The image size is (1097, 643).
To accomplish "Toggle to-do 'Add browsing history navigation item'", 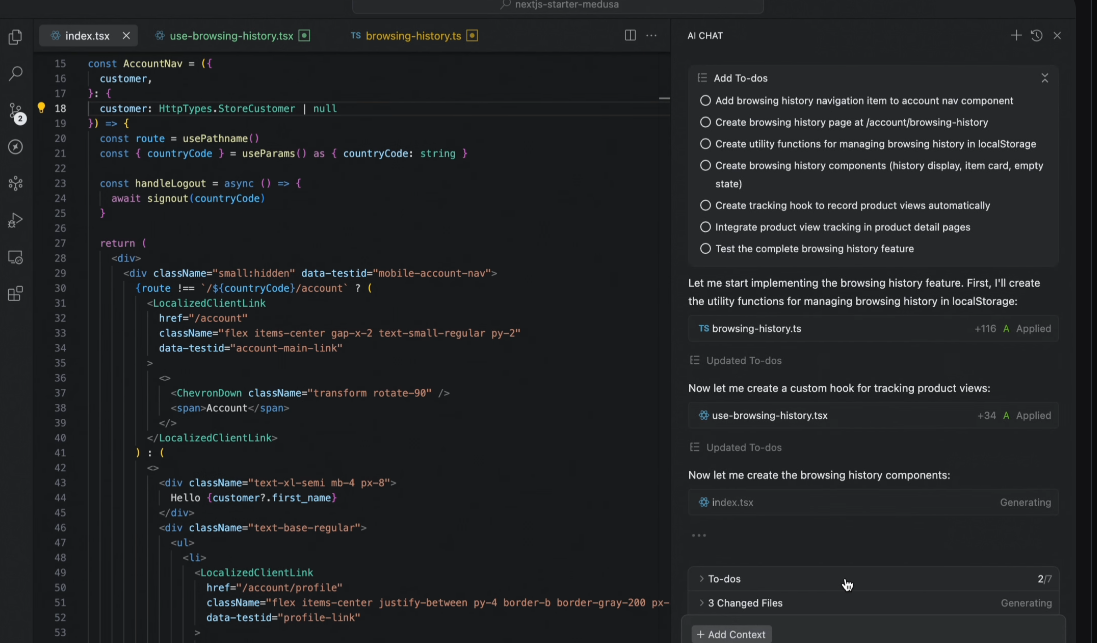I will coord(705,101).
